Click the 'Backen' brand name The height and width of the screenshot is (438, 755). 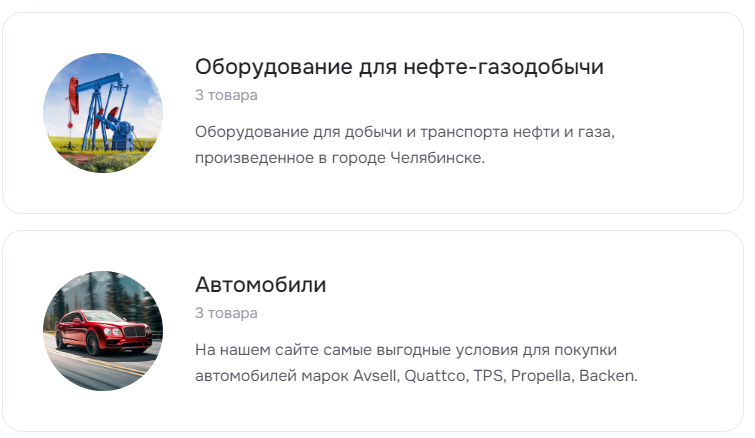(x=608, y=375)
